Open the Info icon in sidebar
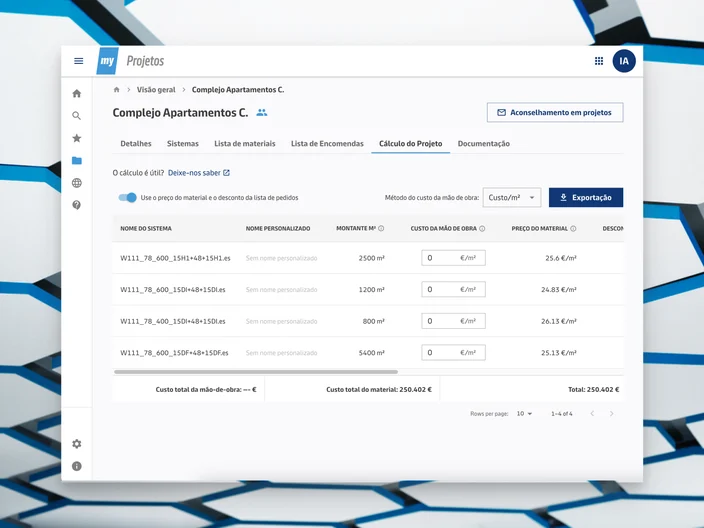 tap(77, 466)
